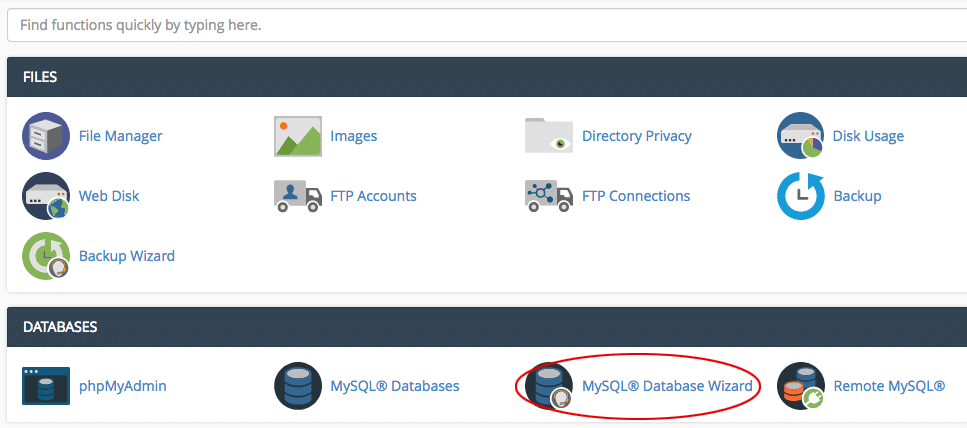The height and width of the screenshot is (428, 967).
Task: Open the File Manager icon
Action: [x=46, y=136]
